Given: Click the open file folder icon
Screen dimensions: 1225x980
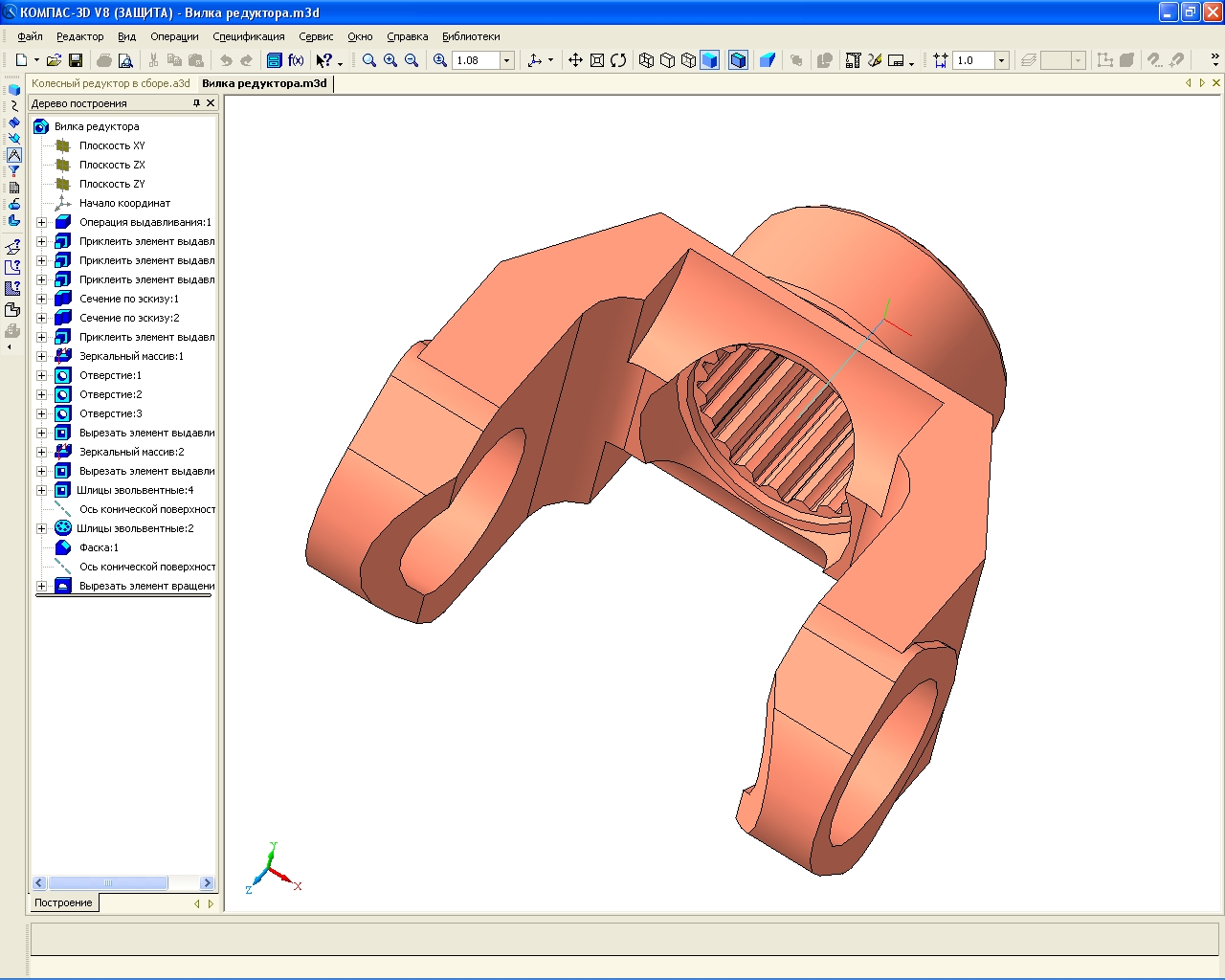Looking at the screenshot, I should 54,60.
